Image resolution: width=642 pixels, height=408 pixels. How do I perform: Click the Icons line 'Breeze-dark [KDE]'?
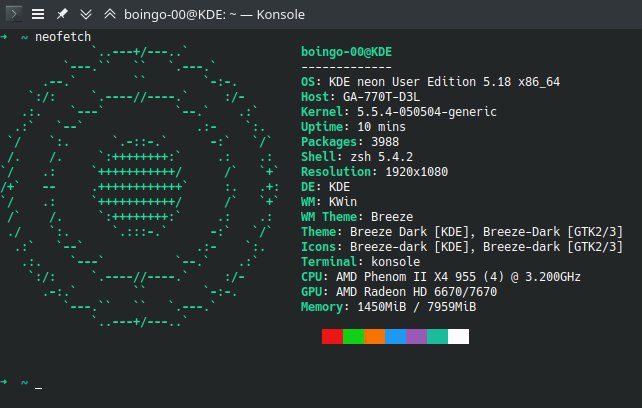click(x=409, y=247)
